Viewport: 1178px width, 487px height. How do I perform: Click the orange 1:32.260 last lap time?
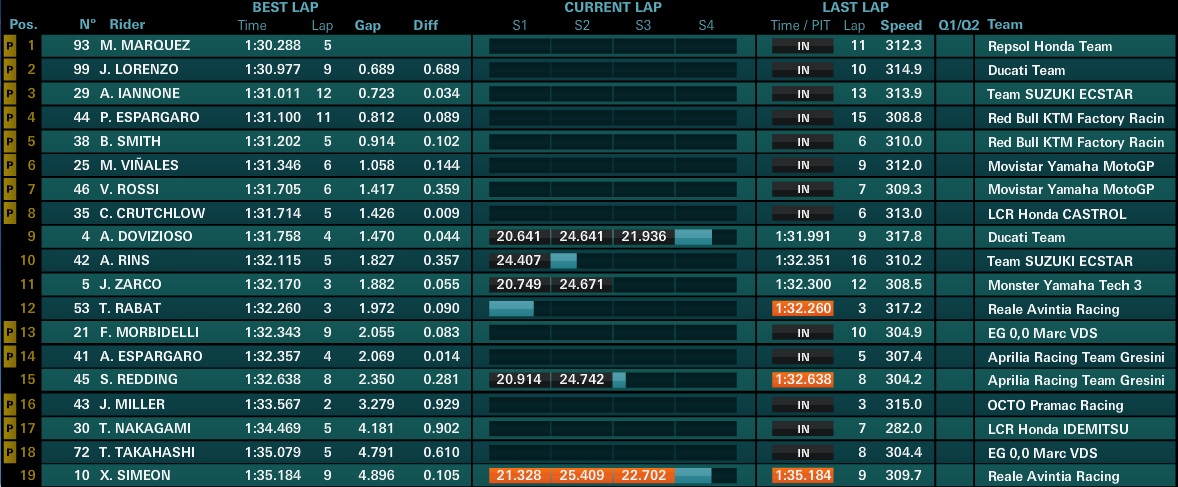(803, 309)
